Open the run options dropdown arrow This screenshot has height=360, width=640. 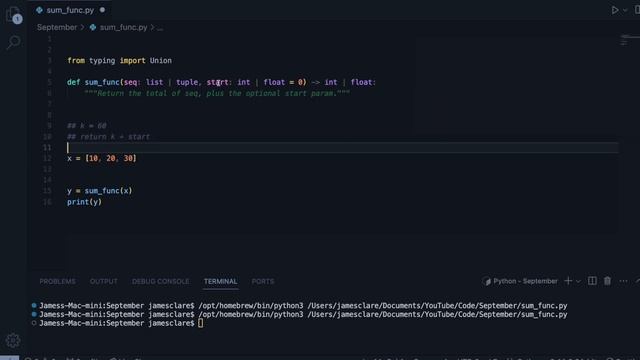pos(625,10)
